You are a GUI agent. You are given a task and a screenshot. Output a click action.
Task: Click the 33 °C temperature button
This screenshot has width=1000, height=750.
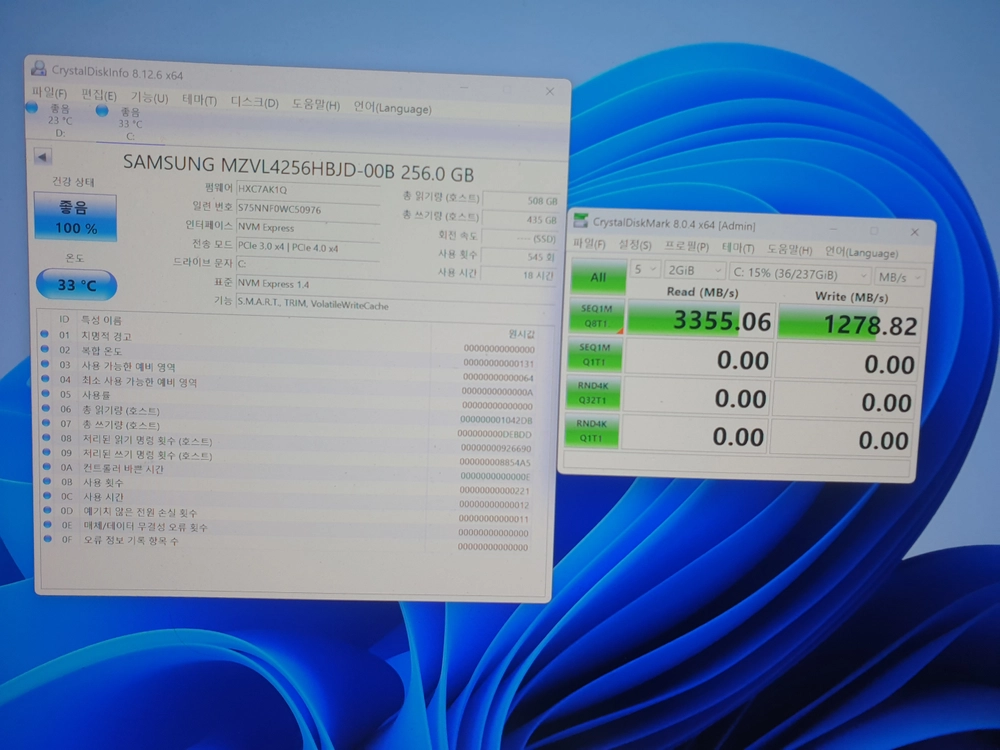click(77, 284)
